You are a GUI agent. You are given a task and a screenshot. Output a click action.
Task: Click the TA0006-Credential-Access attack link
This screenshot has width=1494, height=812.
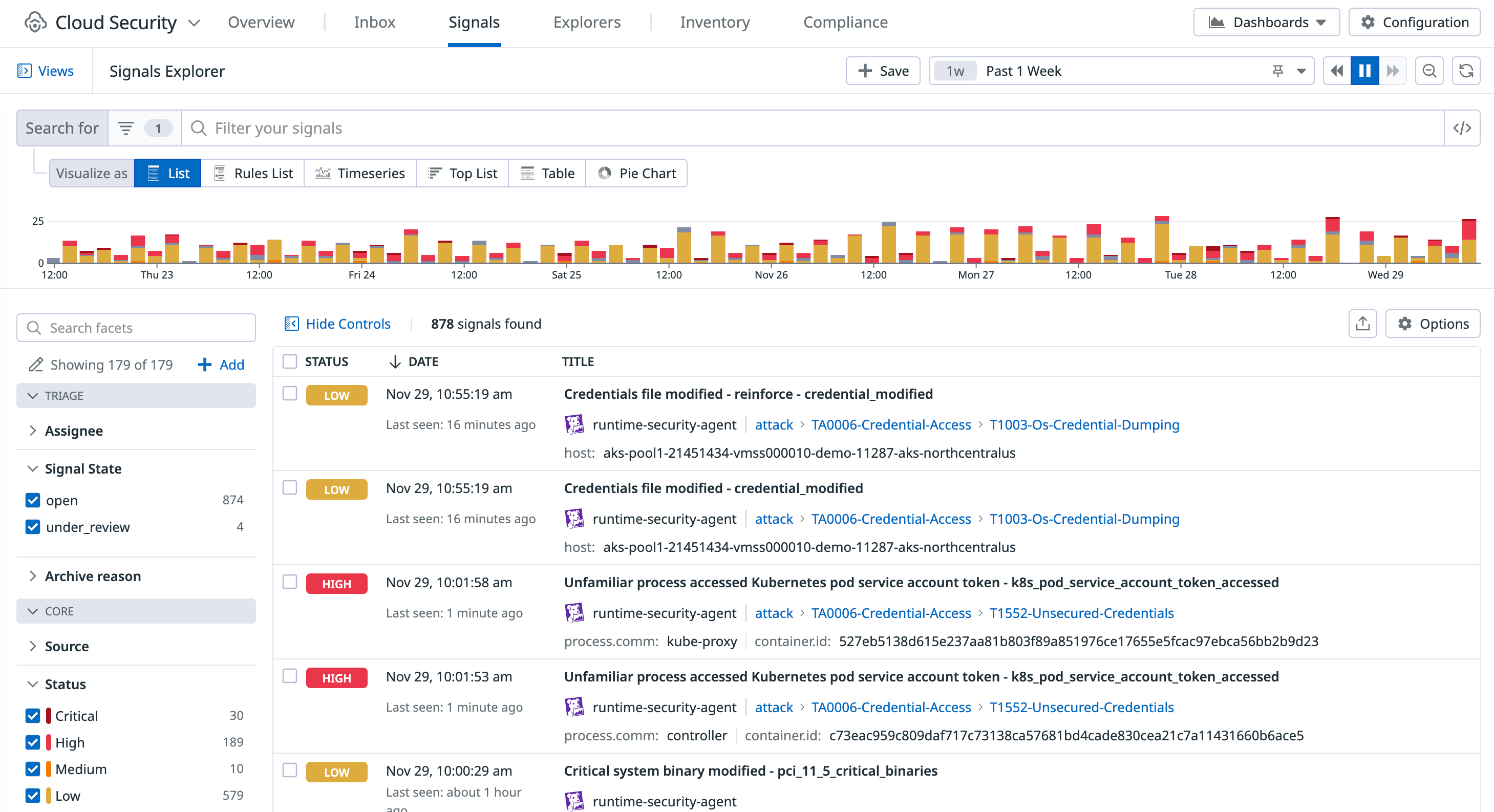[x=889, y=424]
